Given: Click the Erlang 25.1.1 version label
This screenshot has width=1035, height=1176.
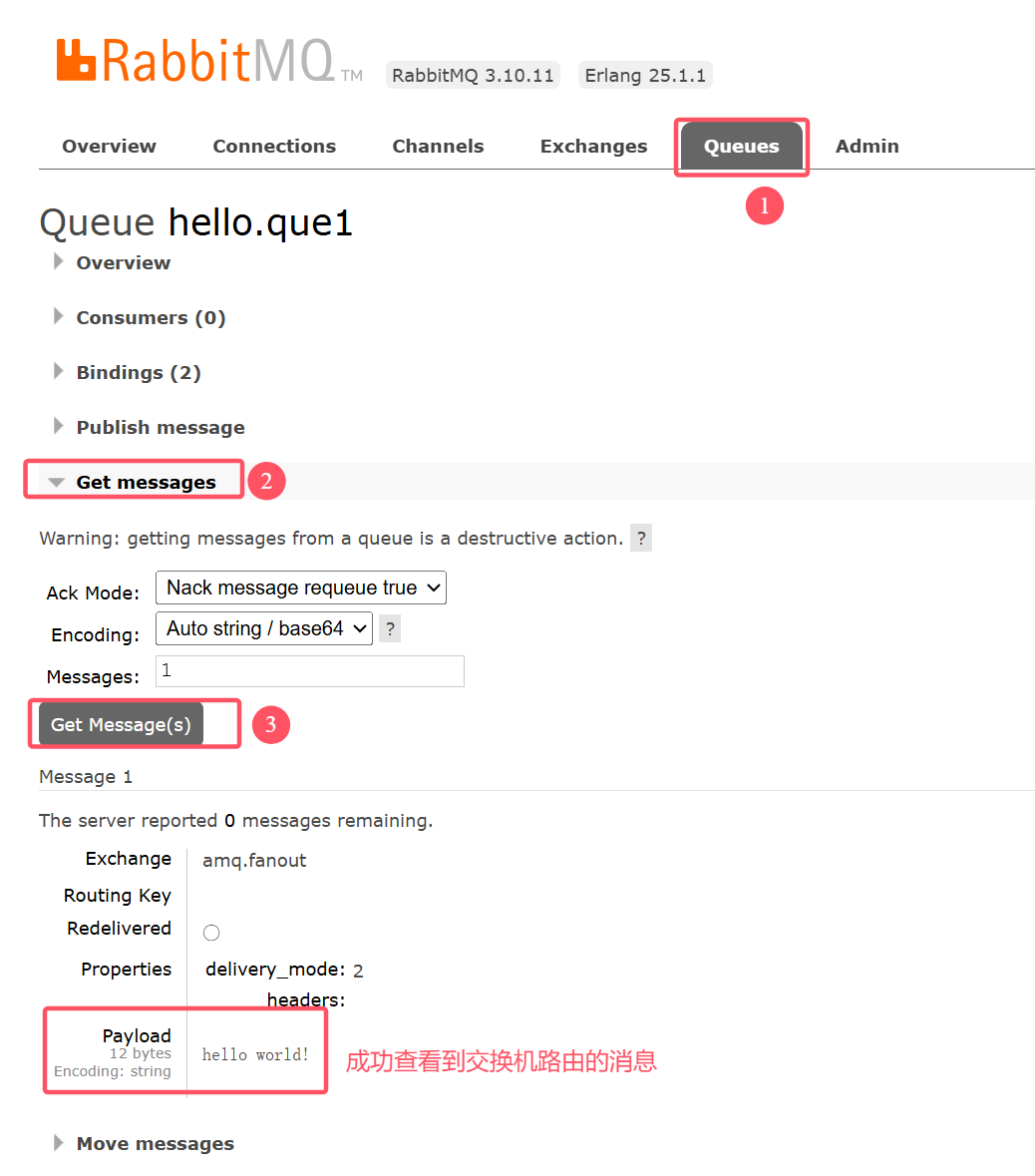Looking at the screenshot, I should point(645,75).
